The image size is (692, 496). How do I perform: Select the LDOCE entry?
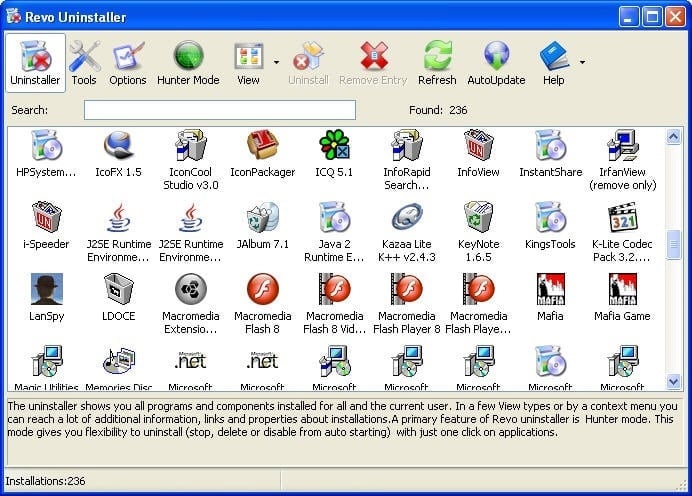[x=118, y=297]
